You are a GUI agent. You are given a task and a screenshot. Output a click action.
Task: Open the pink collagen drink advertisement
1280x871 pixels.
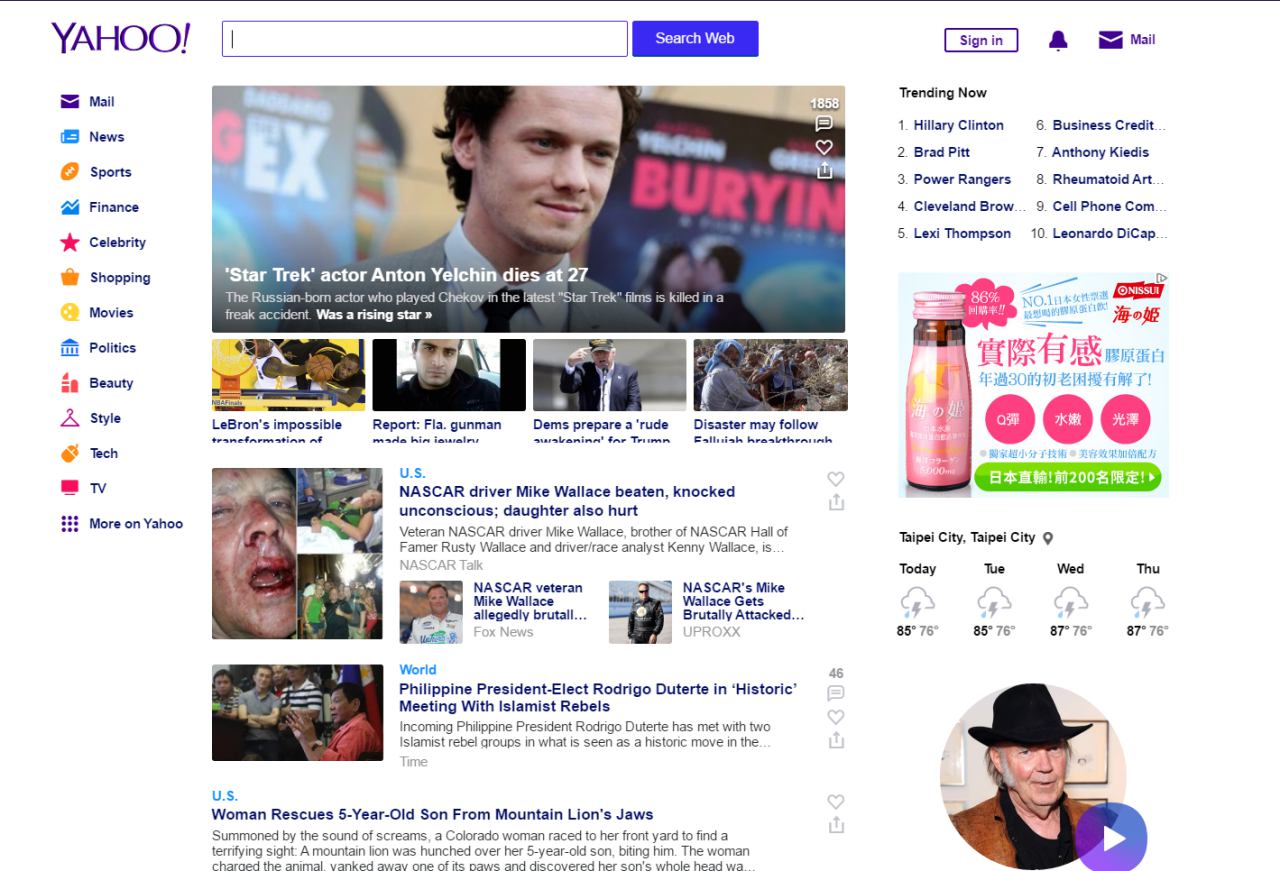(1033, 385)
